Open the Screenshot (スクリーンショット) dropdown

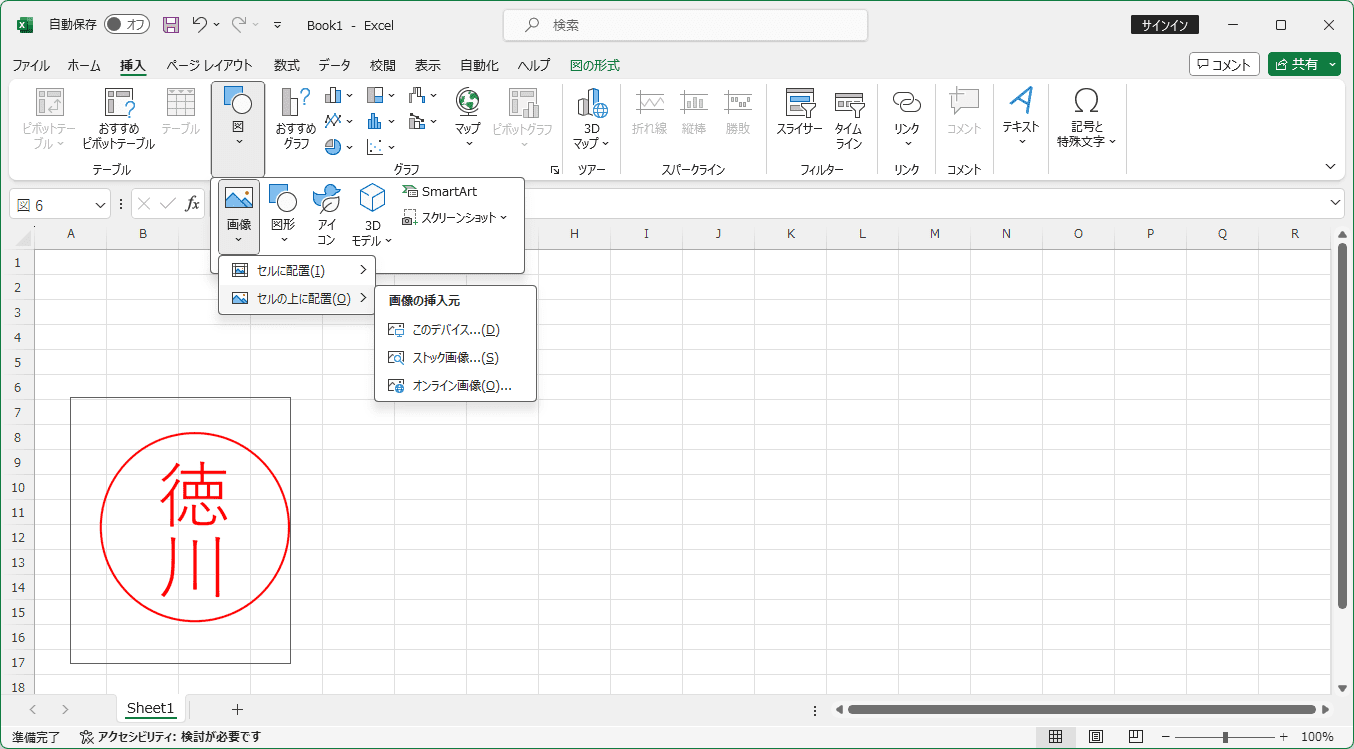click(455, 217)
